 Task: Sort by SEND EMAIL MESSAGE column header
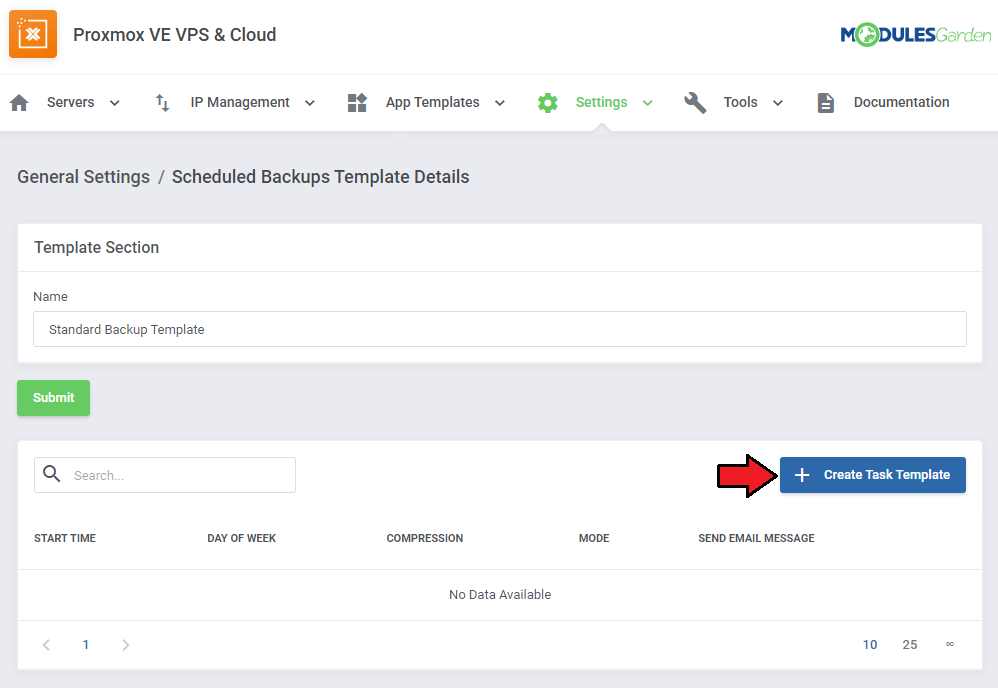(x=756, y=538)
